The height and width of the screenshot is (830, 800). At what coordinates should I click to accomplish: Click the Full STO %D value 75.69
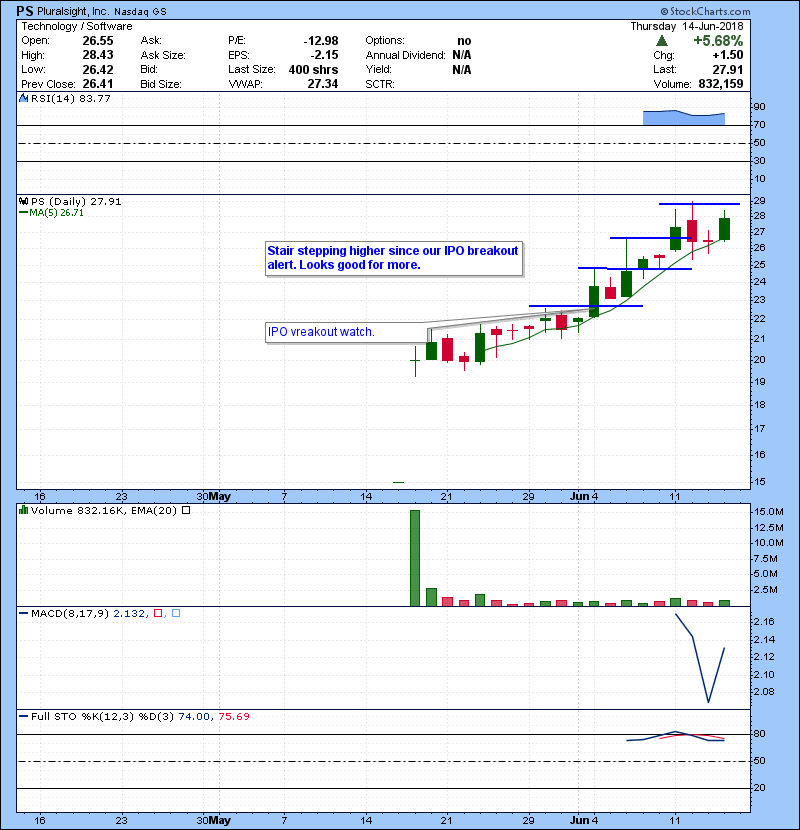[x=234, y=717]
